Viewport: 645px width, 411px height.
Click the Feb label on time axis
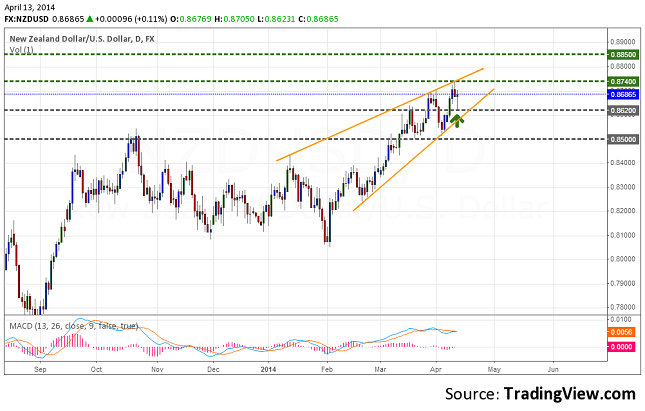(x=327, y=369)
